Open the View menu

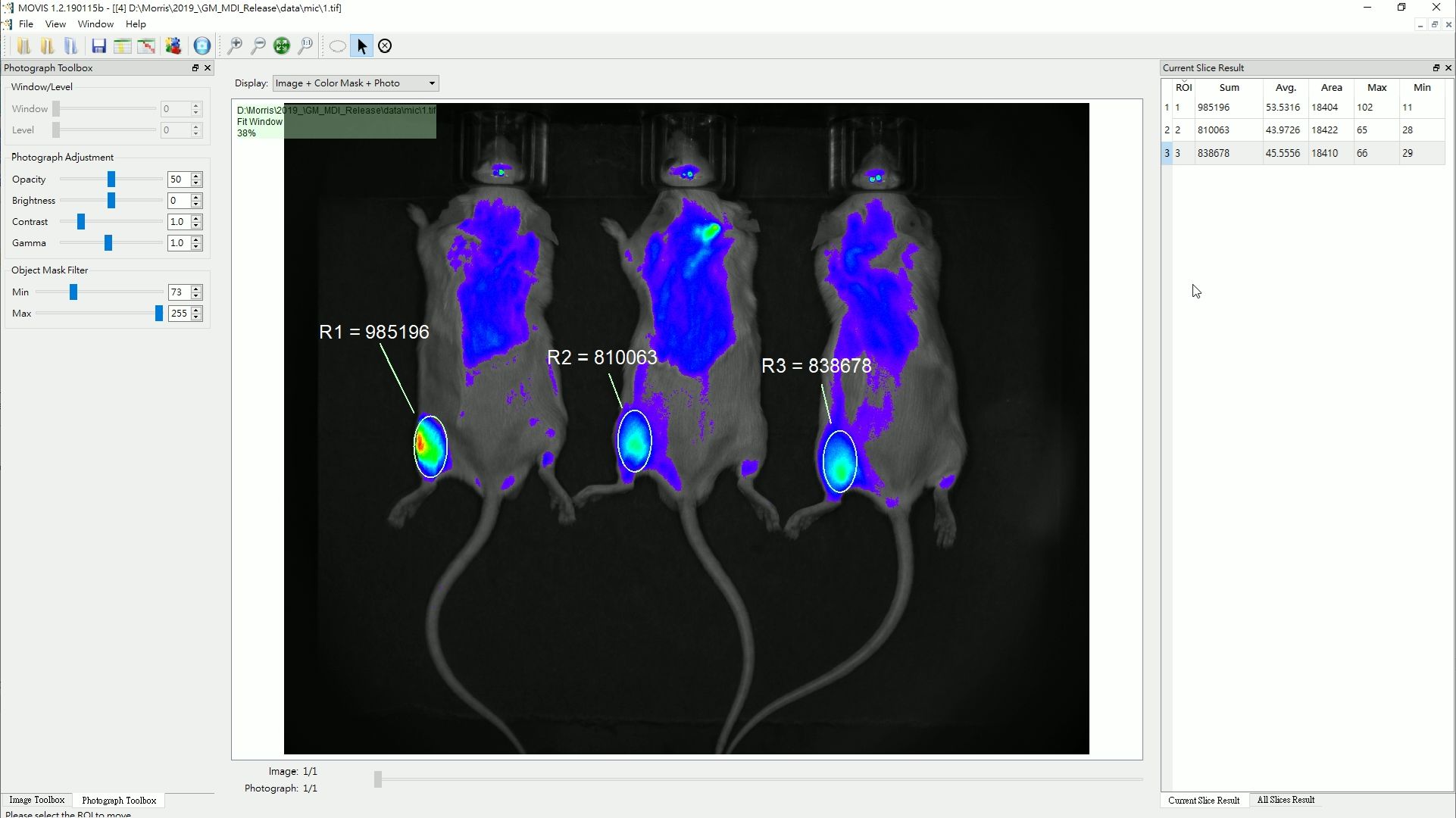[55, 24]
